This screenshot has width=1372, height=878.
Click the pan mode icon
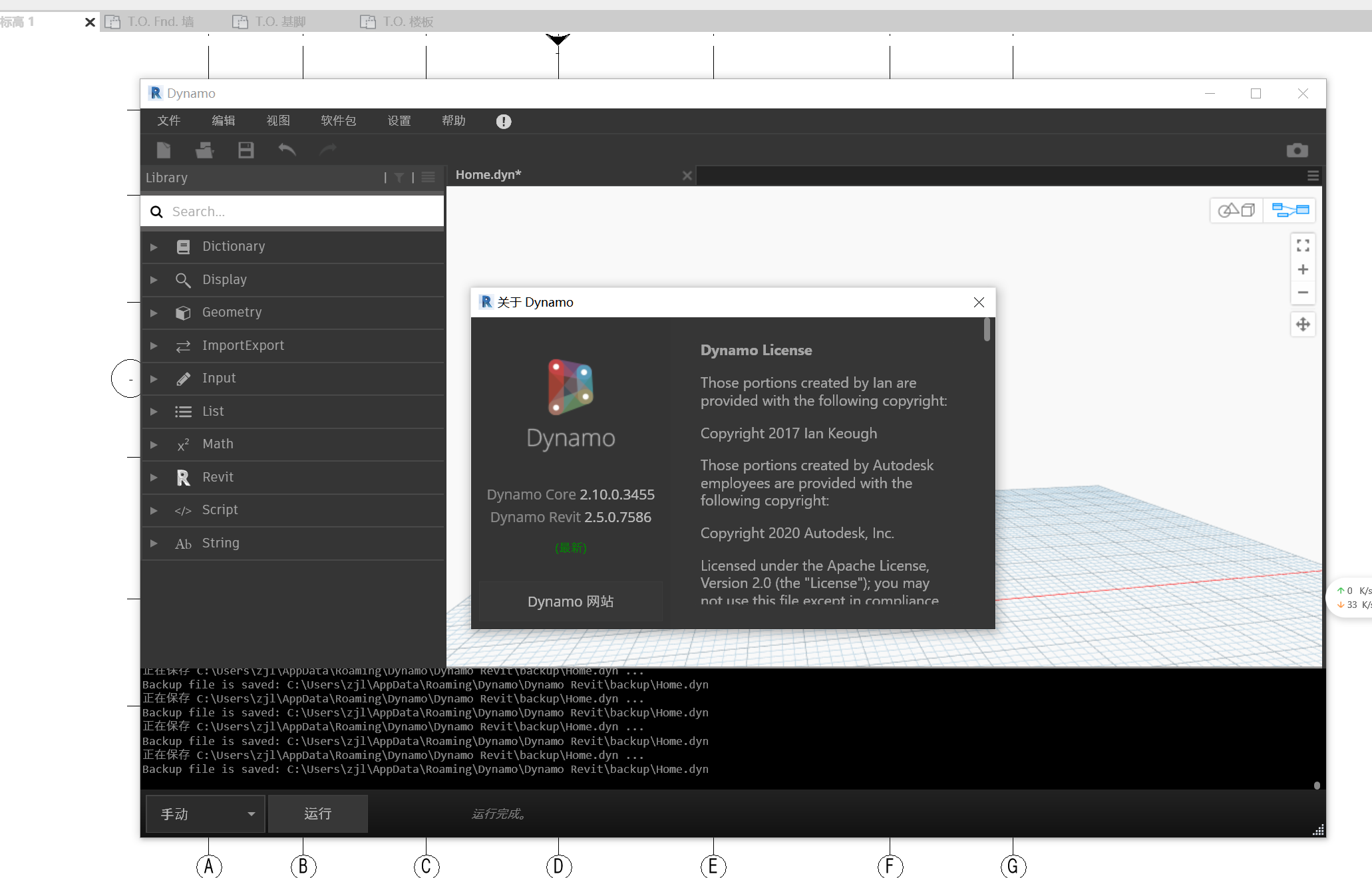pos(1303,325)
